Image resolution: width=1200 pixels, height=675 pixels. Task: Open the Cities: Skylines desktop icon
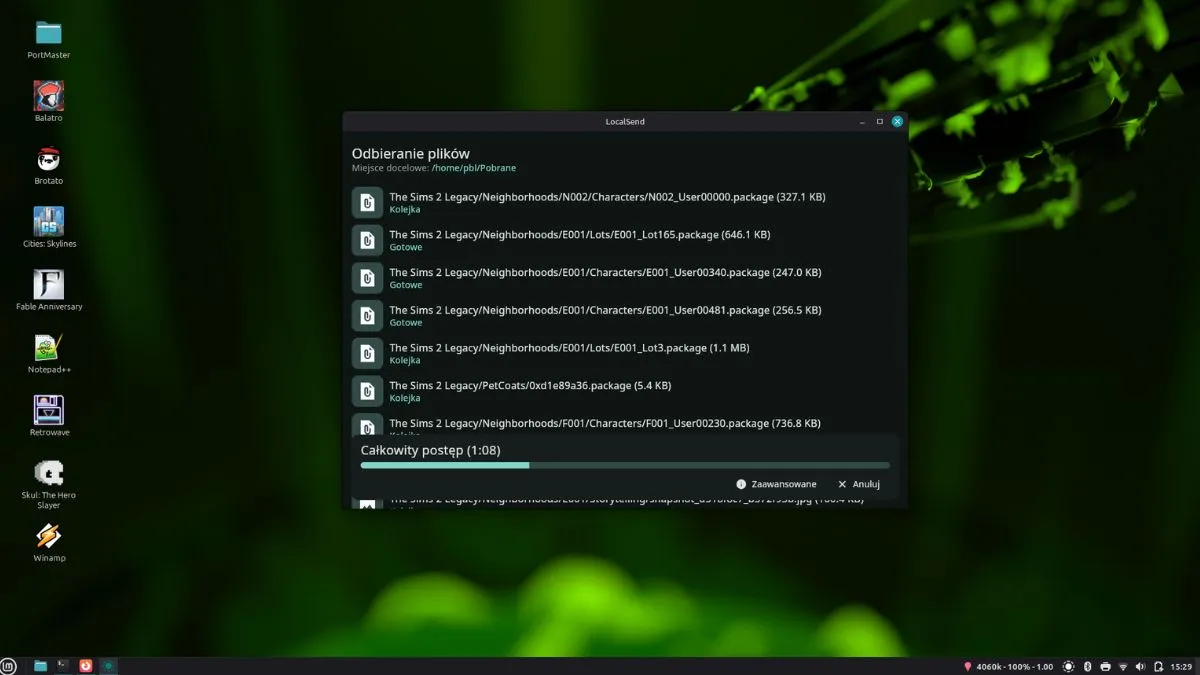(x=48, y=221)
